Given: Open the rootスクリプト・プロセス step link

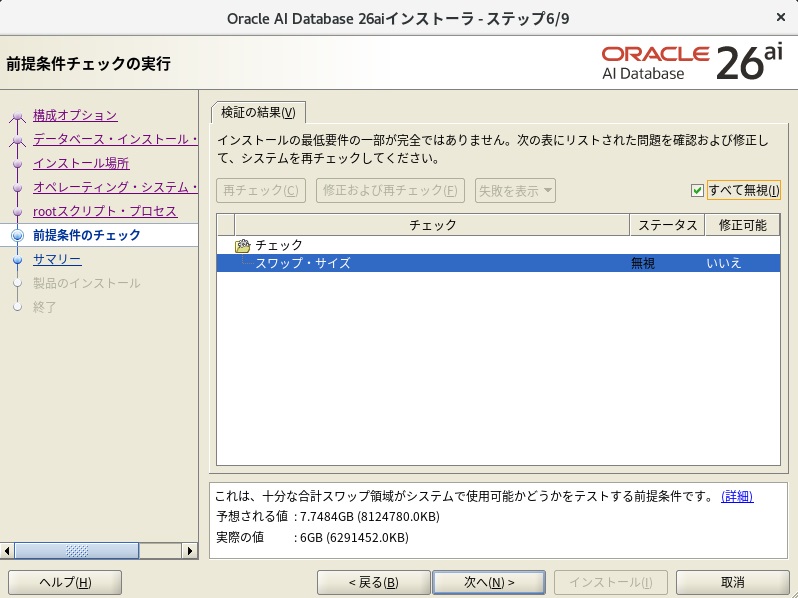Looking at the screenshot, I should point(105,211).
